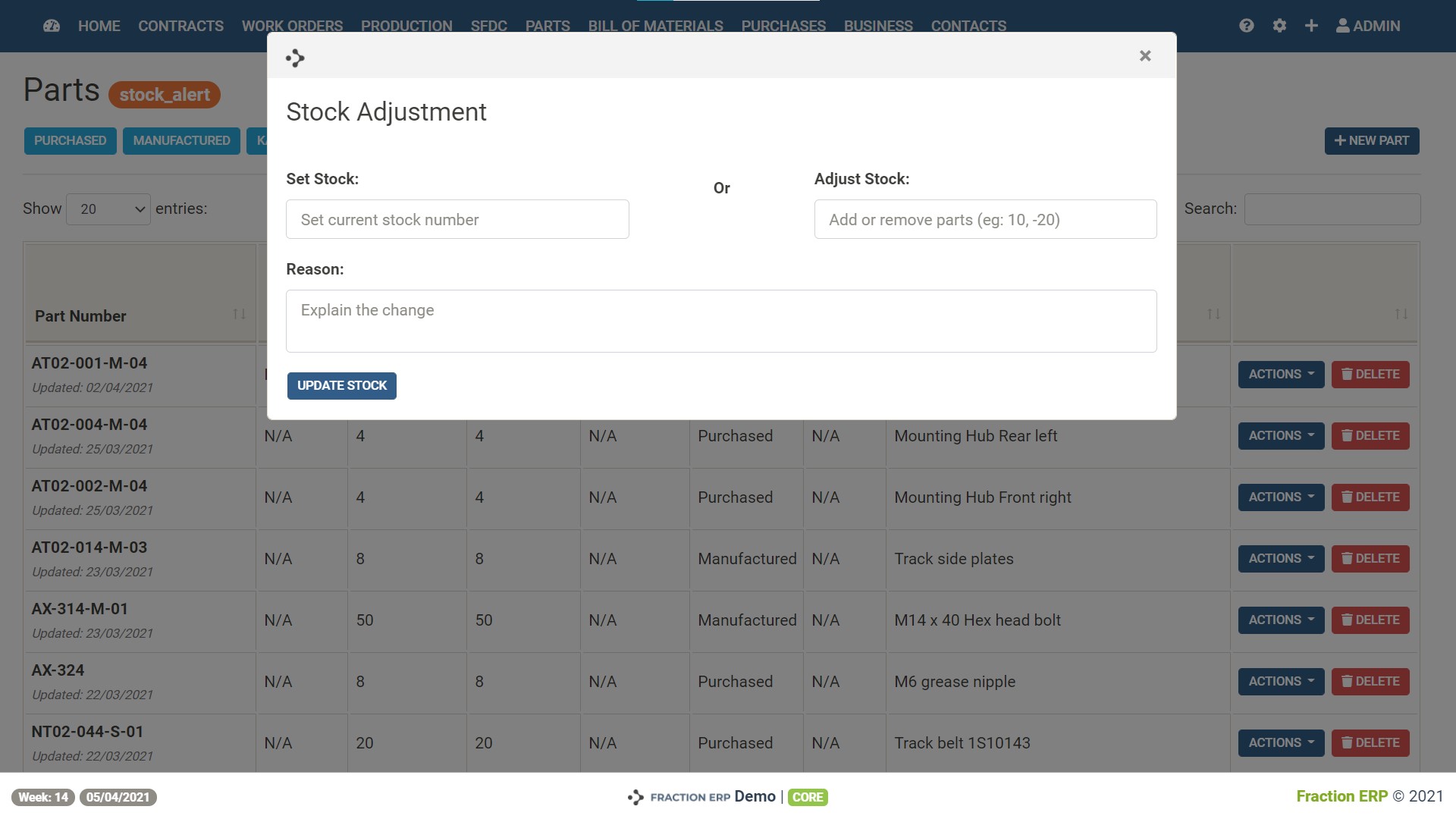This screenshot has width=1456, height=819.
Task: Open the CONTACTS menu
Action: [x=968, y=26]
